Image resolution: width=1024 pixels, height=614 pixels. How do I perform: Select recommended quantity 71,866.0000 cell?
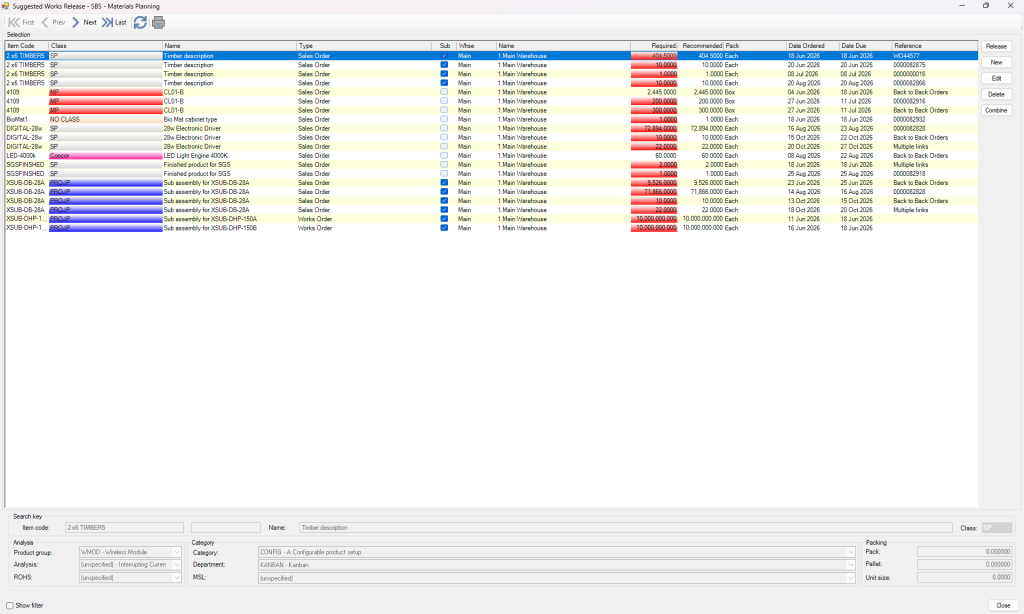pyautogui.click(x=700, y=192)
